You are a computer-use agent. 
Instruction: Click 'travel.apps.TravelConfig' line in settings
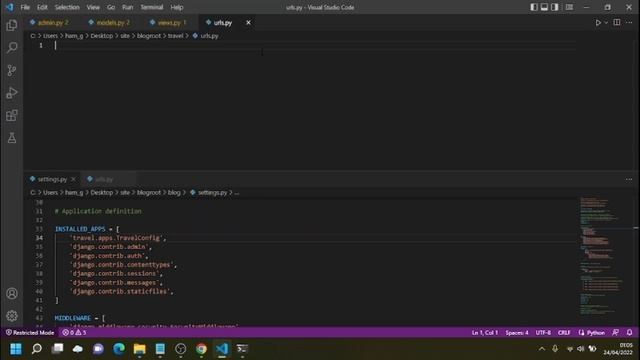116,238
